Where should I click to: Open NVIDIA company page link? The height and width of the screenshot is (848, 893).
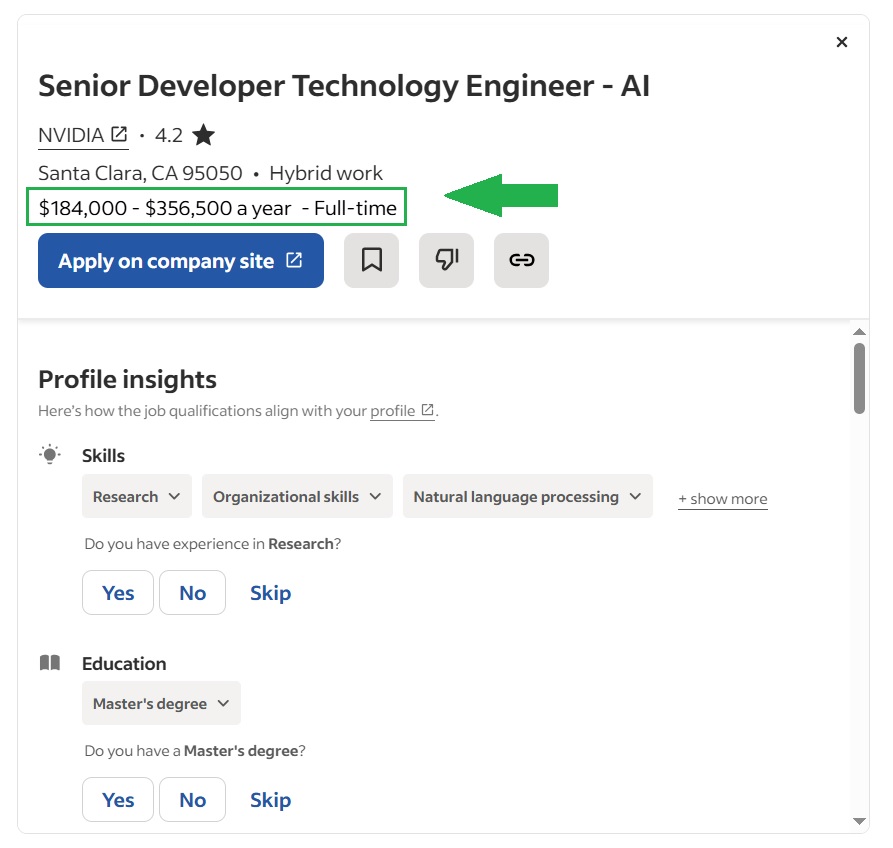[x=83, y=136]
